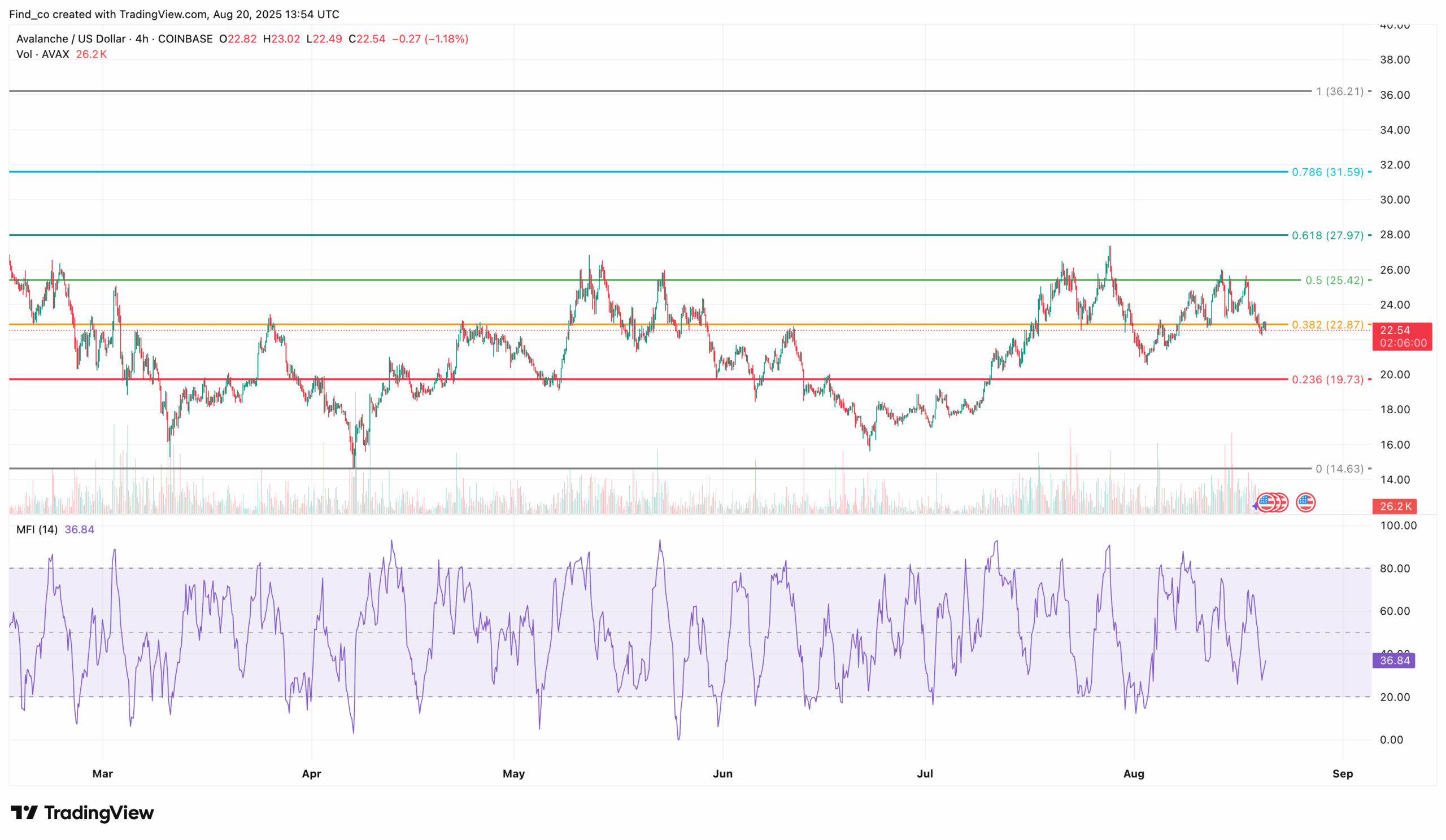The image size is (1446, 840).
Task: Click the '30.00' price axis label
Action: point(1395,200)
